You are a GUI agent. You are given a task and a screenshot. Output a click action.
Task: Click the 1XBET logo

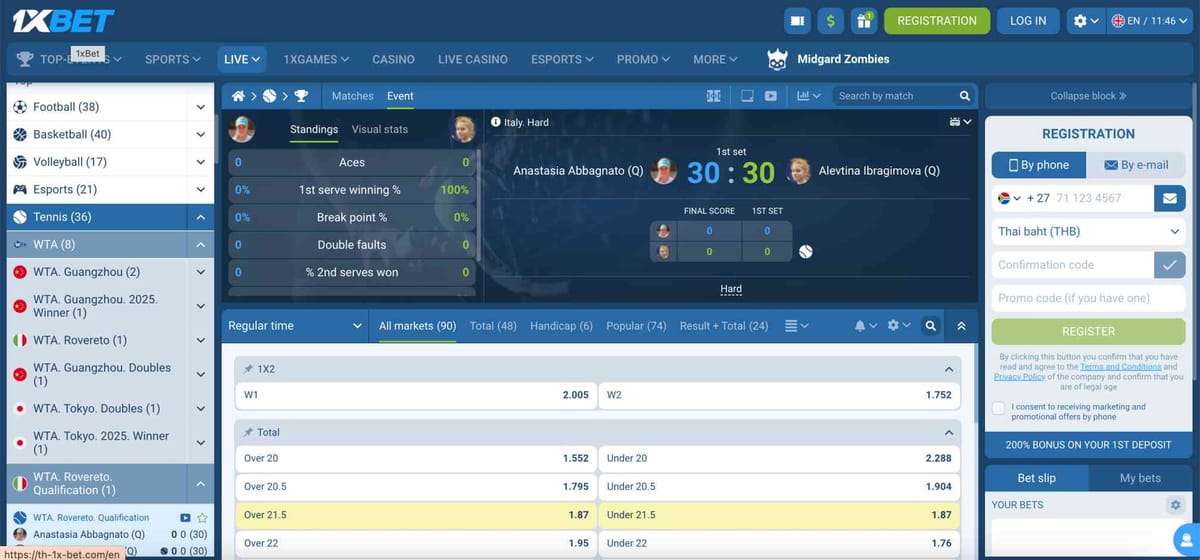click(61, 20)
